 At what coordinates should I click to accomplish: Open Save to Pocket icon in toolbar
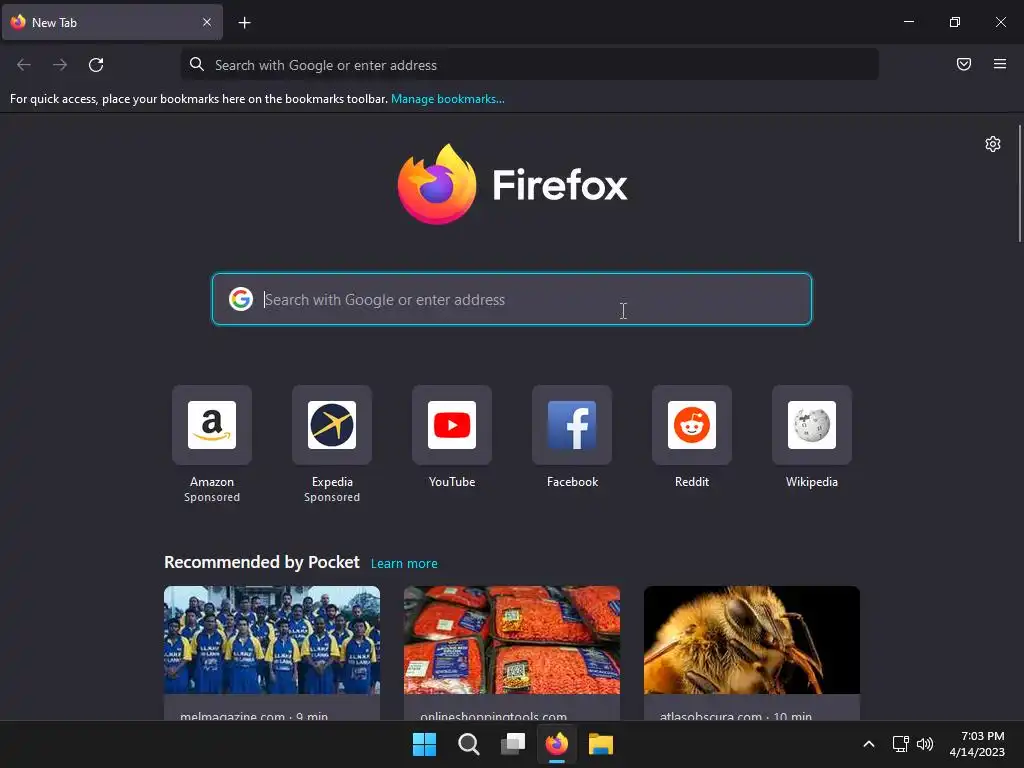963,64
